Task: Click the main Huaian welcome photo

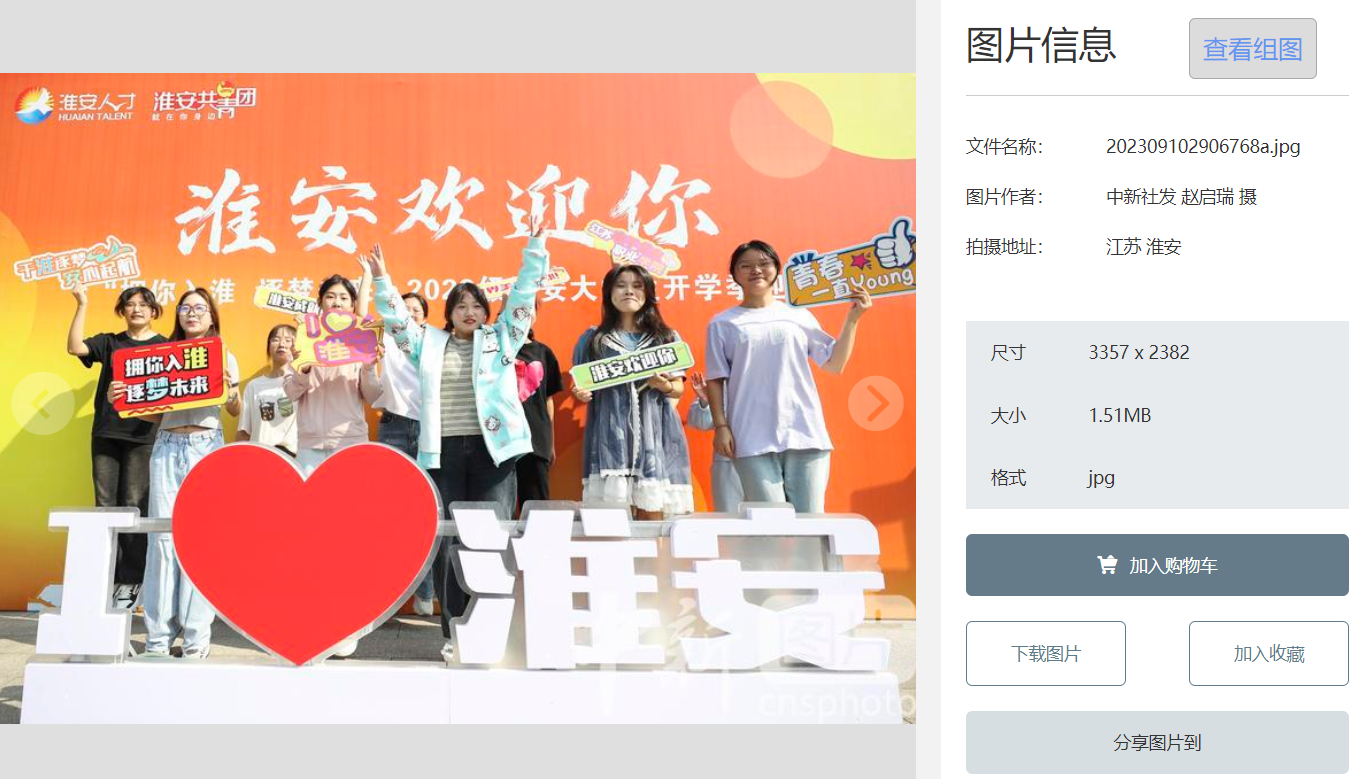Action: (458, 398)
